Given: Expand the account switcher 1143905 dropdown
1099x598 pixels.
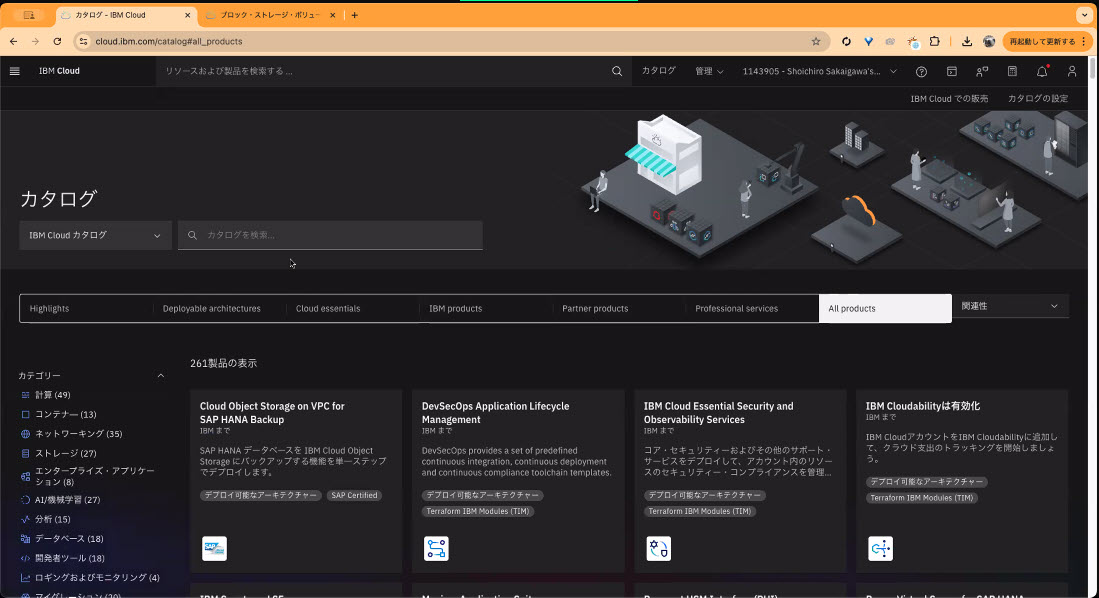Looking at the screenshot, I should pos(819,71).
